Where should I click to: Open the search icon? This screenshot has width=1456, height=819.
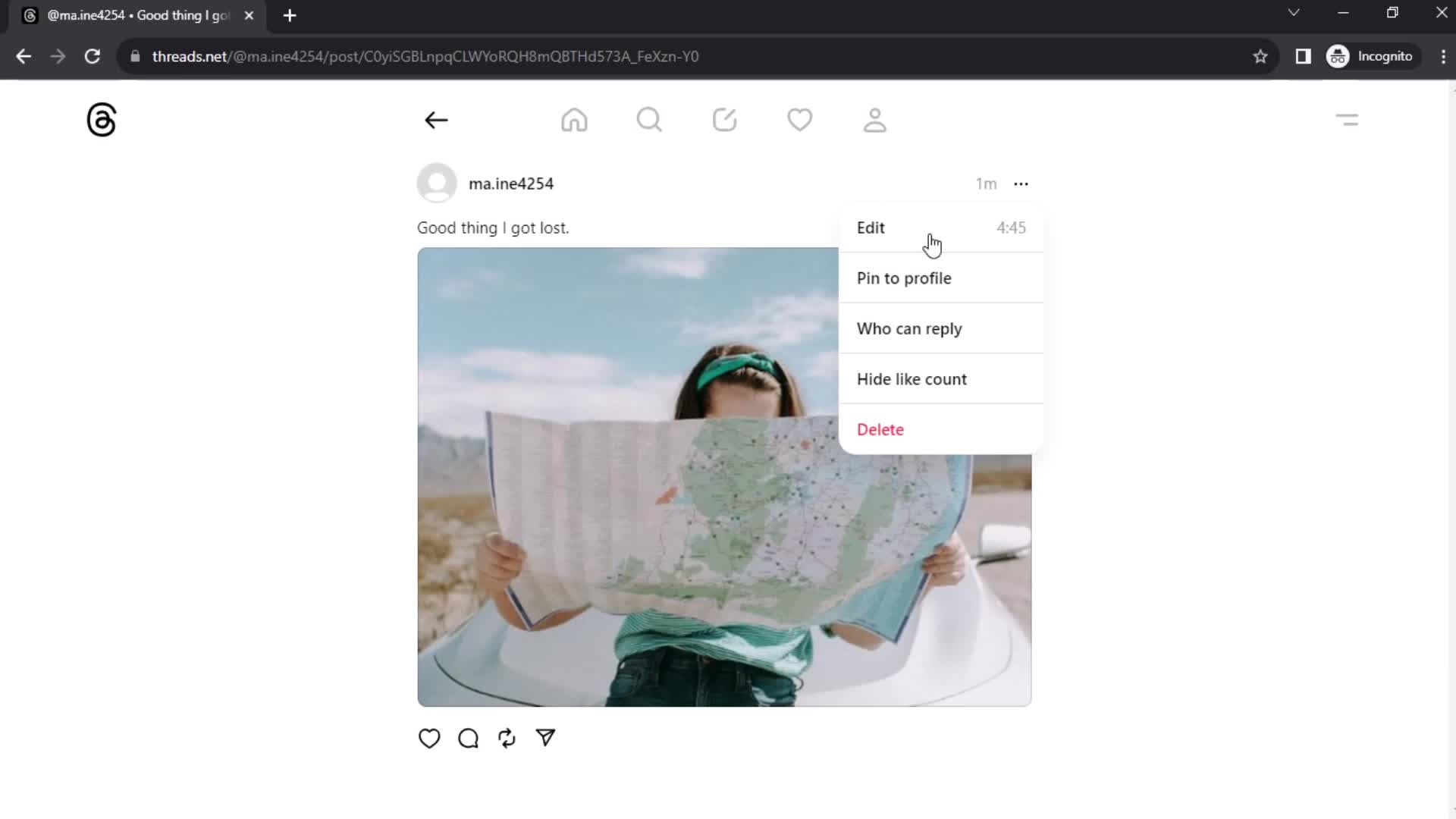[649, 119]
